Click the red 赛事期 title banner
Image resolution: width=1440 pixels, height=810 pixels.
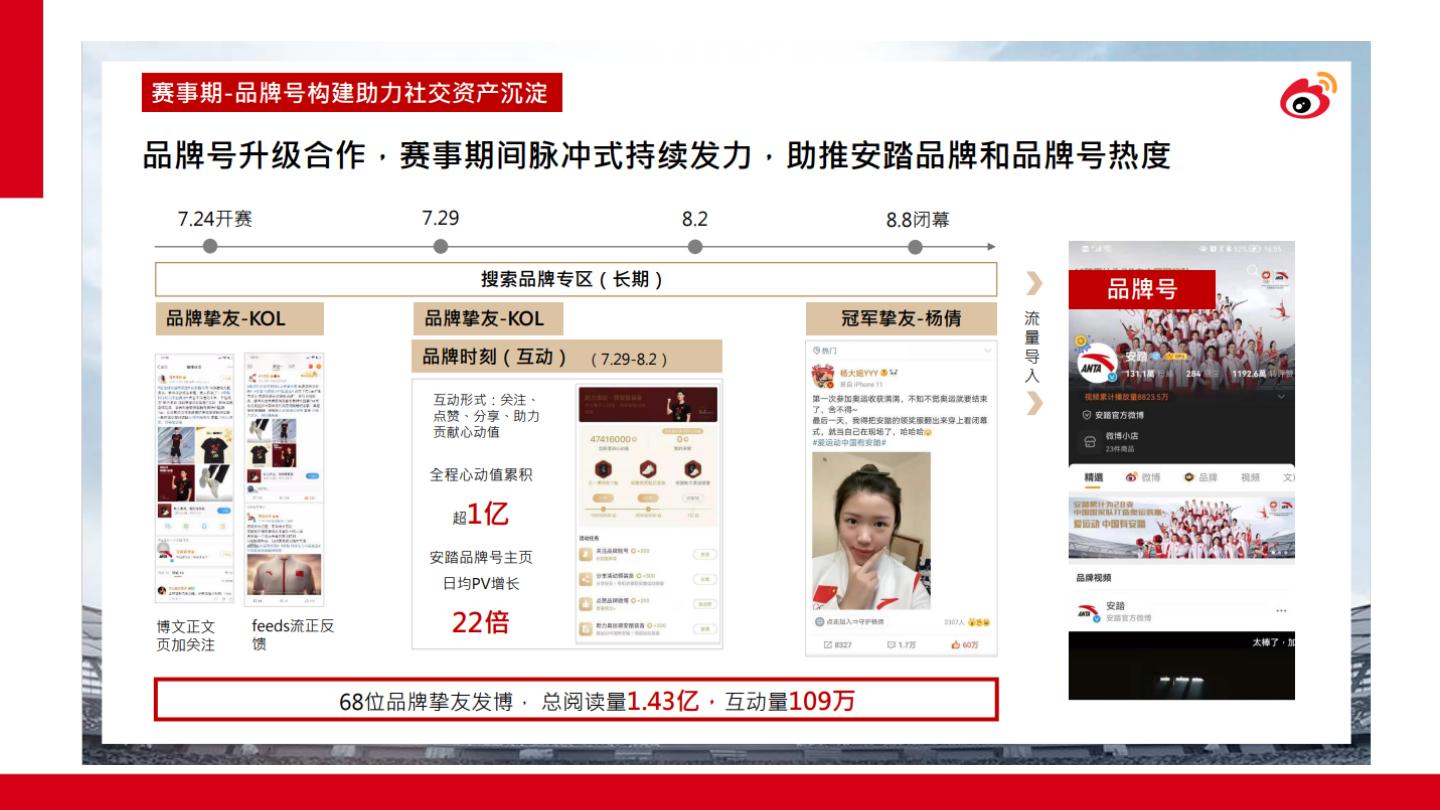pos(351,92)
